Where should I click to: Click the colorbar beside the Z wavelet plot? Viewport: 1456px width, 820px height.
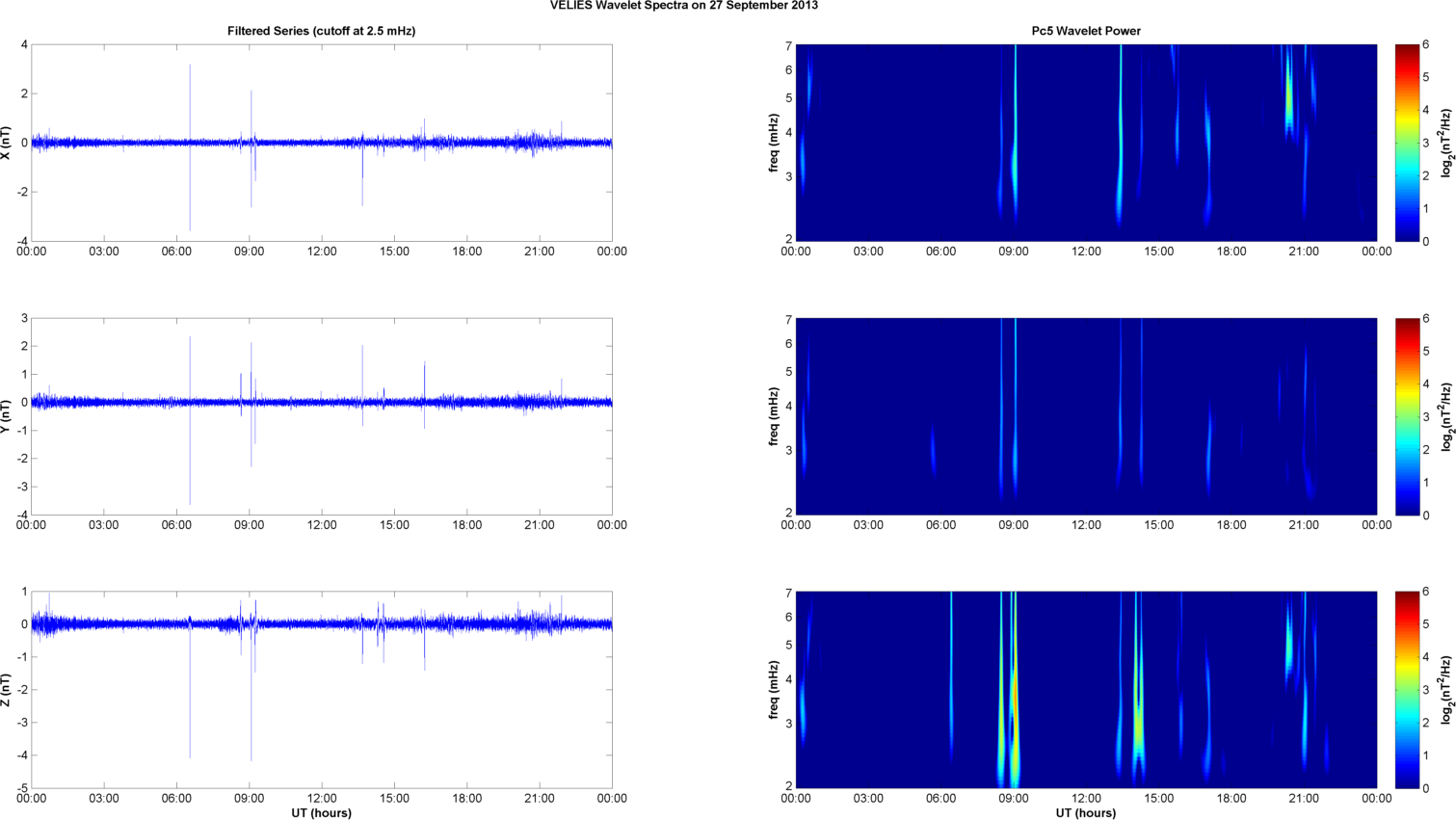tap(1407, 690)
